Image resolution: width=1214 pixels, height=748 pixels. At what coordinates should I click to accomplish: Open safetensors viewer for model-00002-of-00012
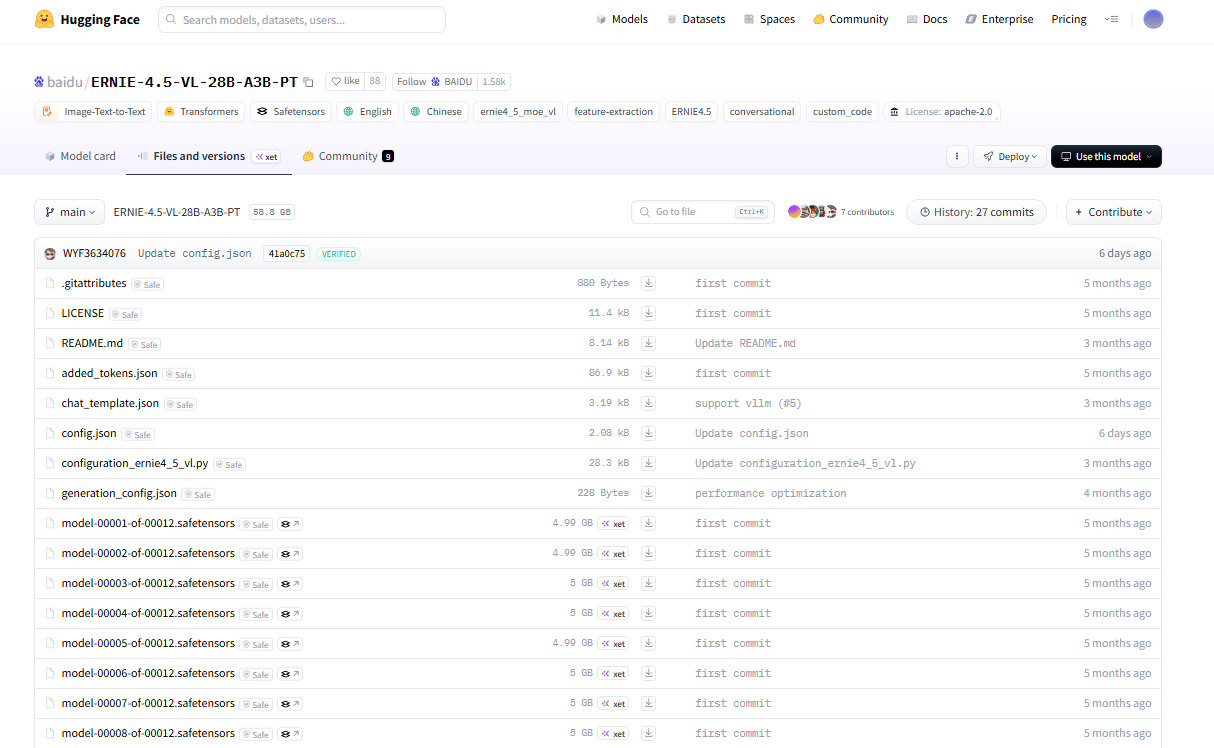[x=290, y=554]
